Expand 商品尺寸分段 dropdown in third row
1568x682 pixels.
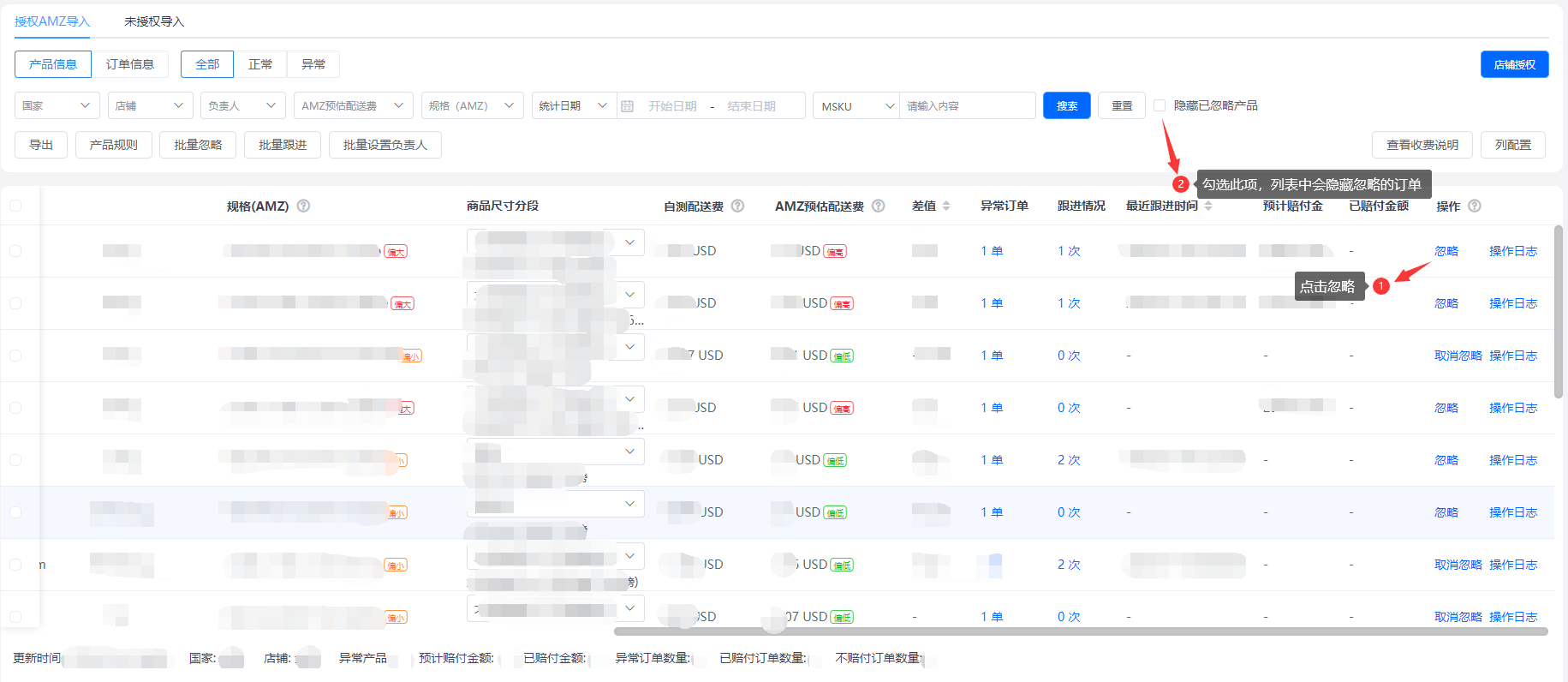(629, 347)
